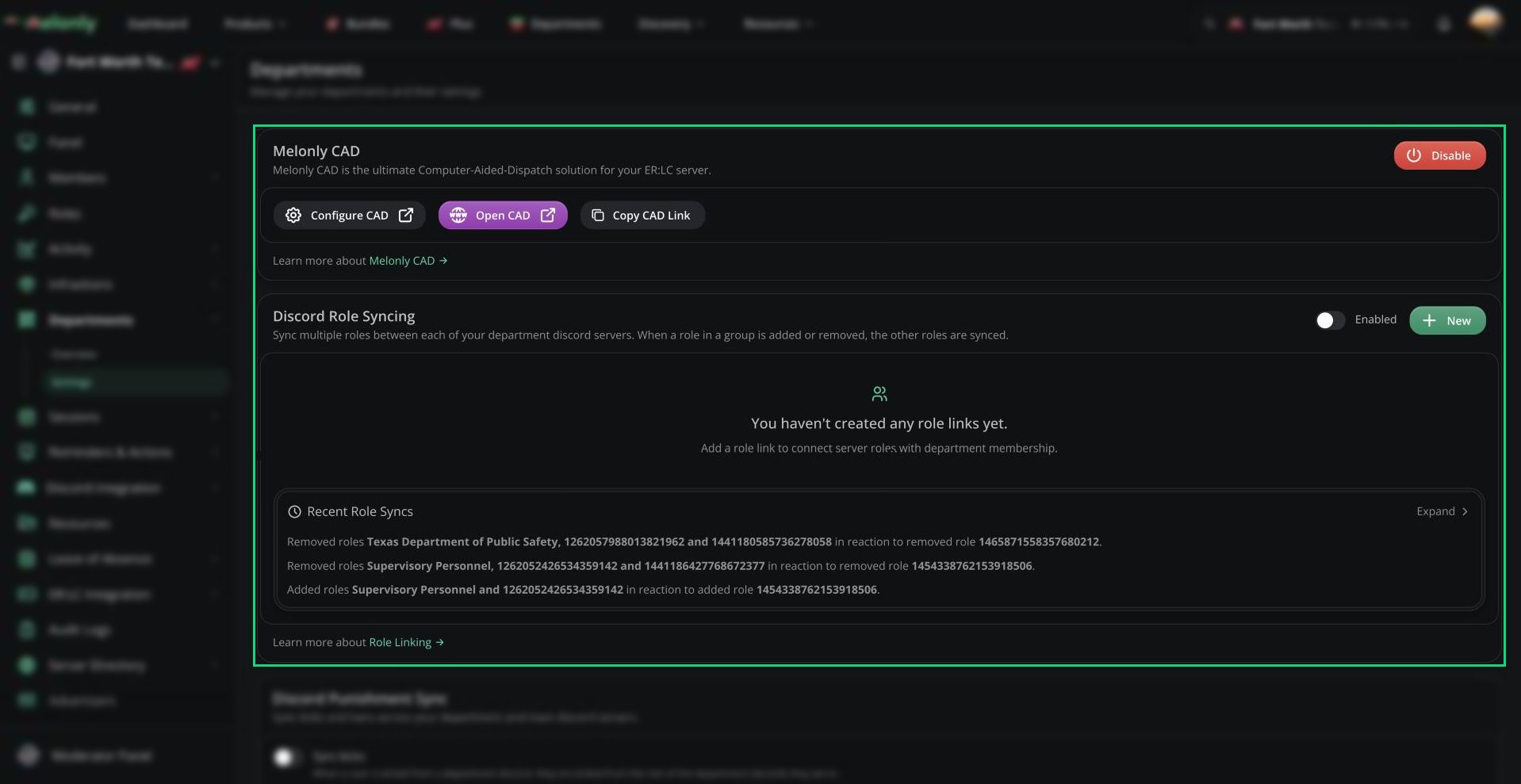Toggle the switch under Discord Punishment Sync
1521x784 pixels.
pyautogui.click(x=286, y=757)
